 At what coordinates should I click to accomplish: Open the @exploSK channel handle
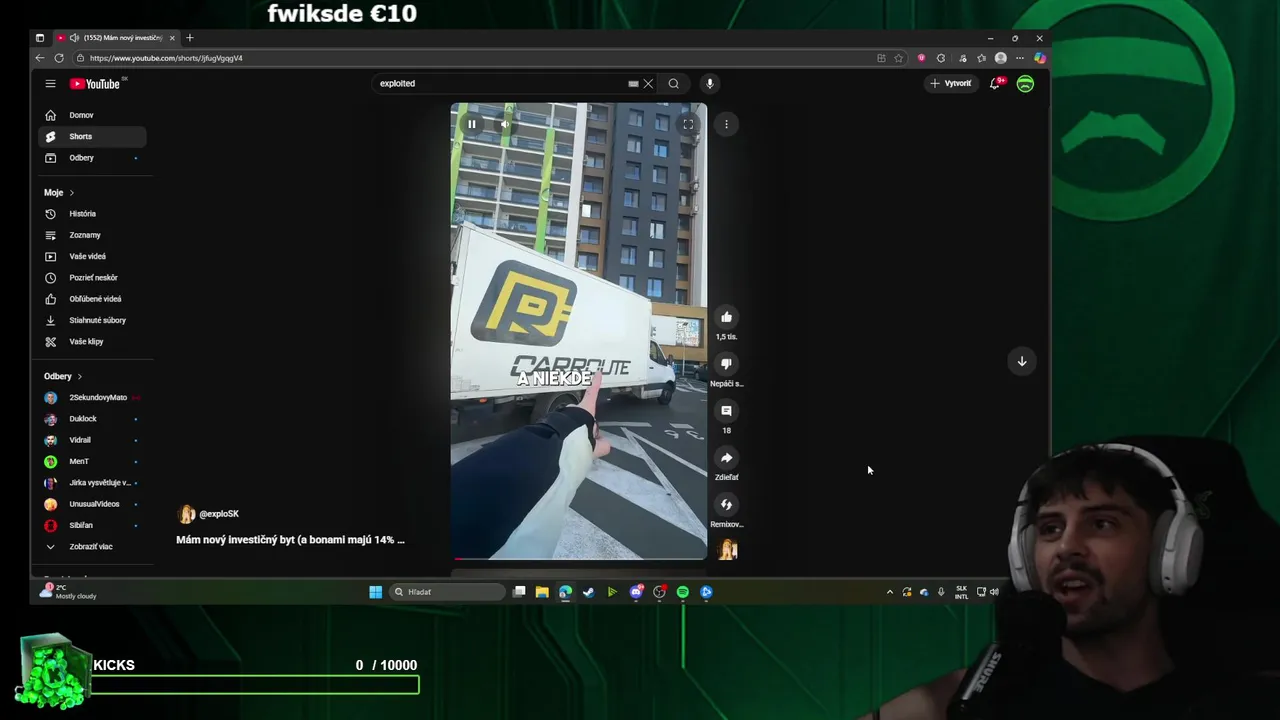pyautogui.click(x=219, y=514)
